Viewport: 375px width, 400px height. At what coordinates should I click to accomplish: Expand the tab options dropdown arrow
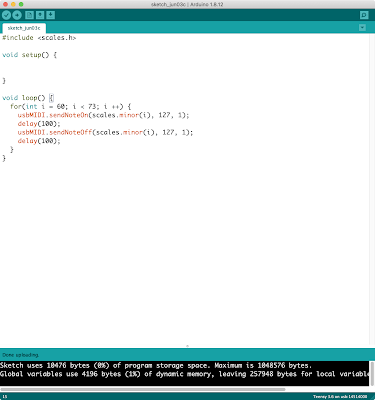(x=362, y=28)
